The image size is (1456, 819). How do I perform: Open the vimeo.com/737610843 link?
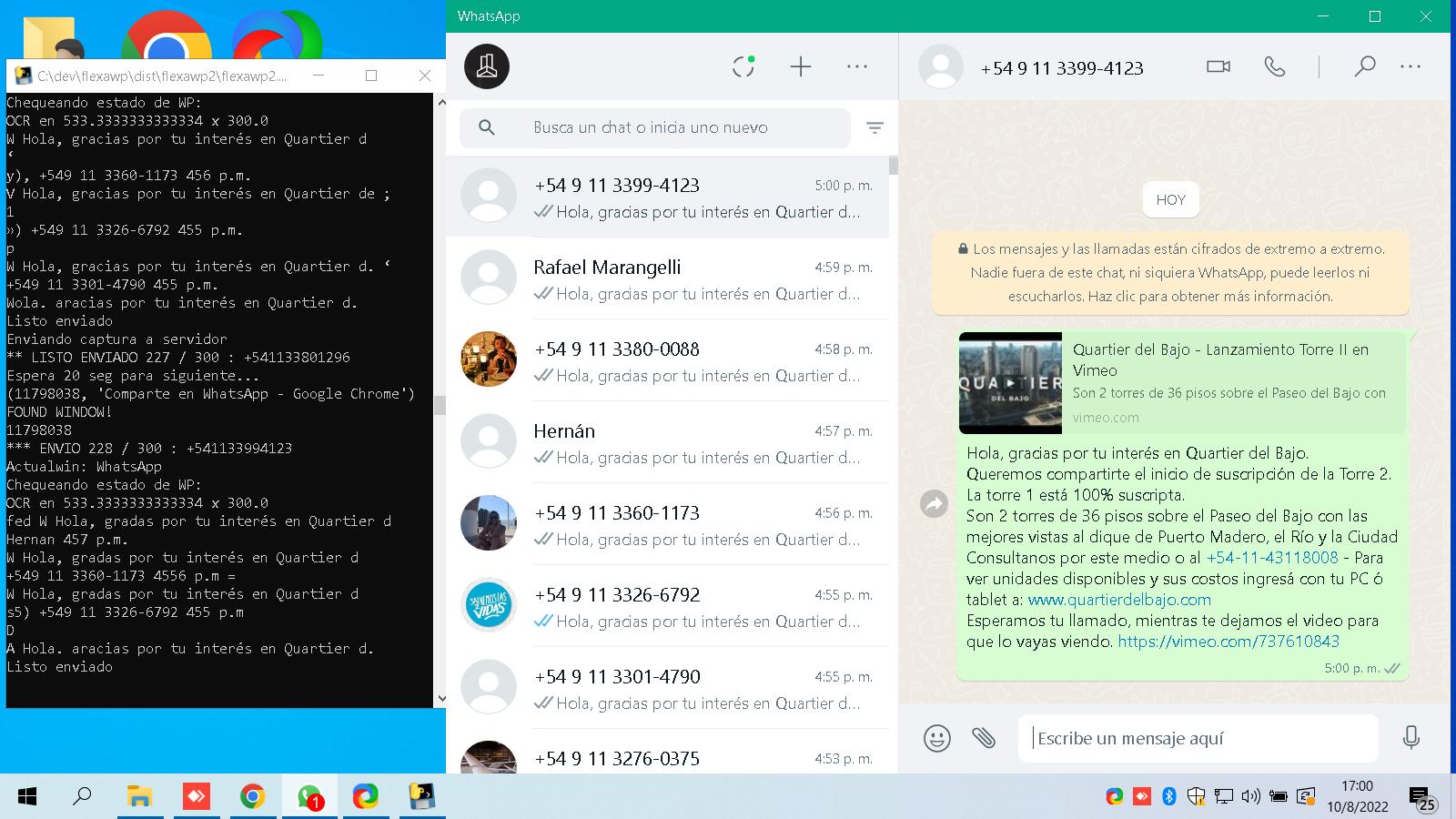(x=1228, y=642)
